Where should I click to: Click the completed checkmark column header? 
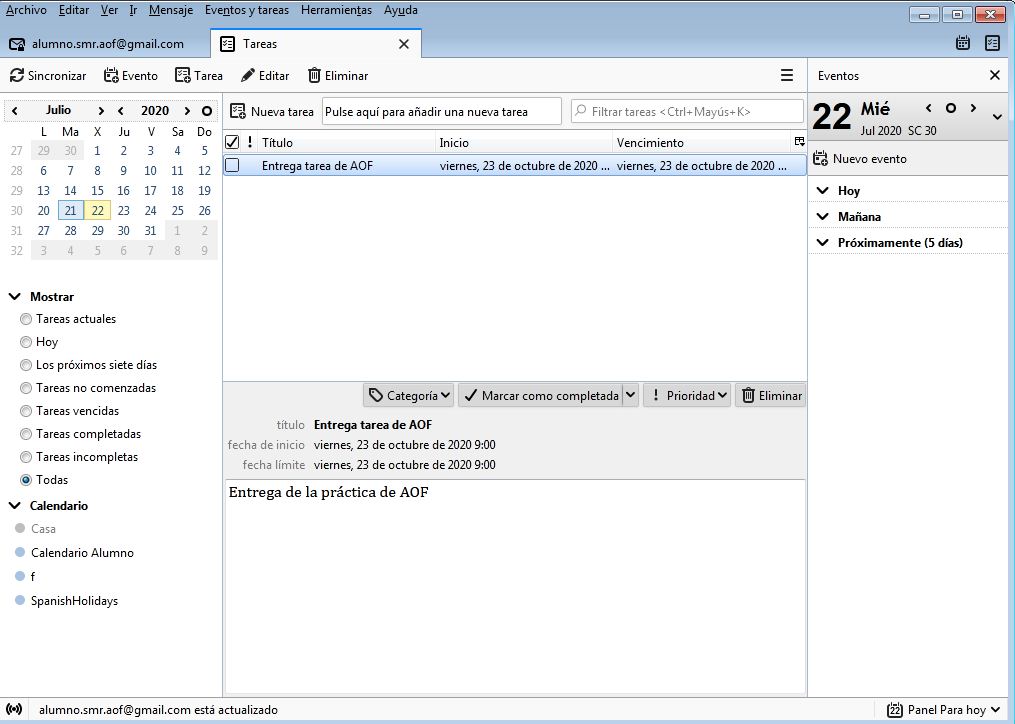pos(232,142)
